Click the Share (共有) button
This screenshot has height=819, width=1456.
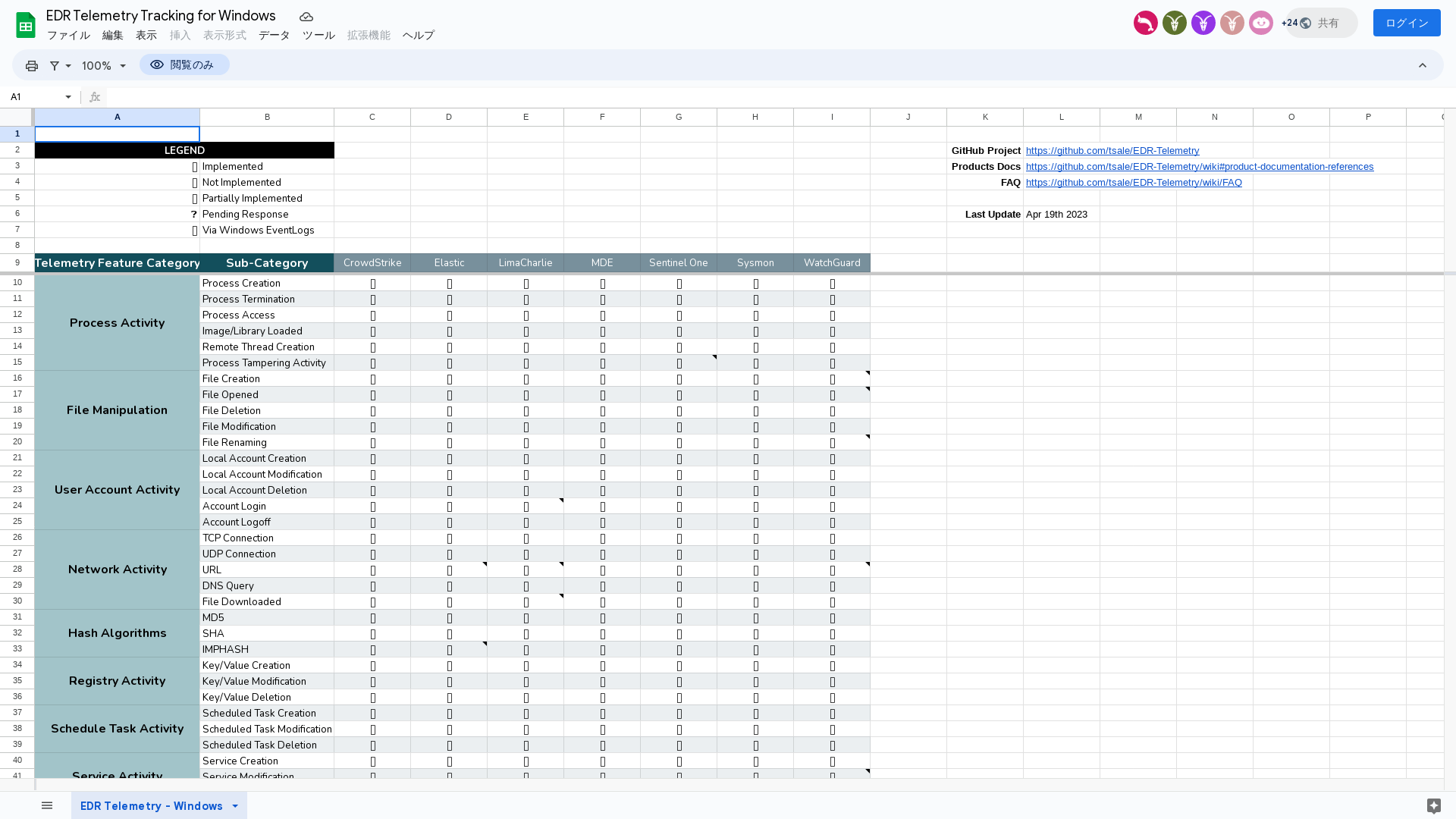point(1328,23)
